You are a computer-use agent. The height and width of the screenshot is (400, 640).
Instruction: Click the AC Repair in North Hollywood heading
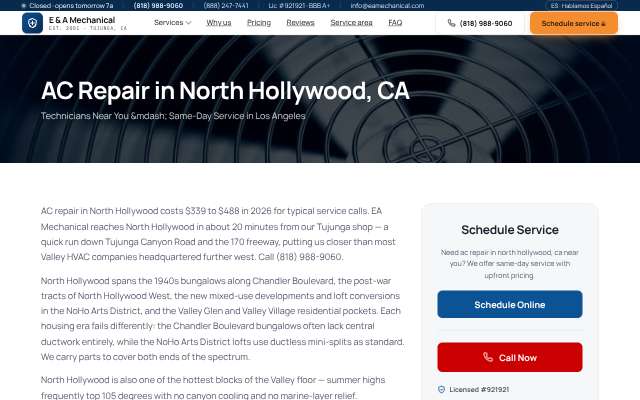click(225, 90)
